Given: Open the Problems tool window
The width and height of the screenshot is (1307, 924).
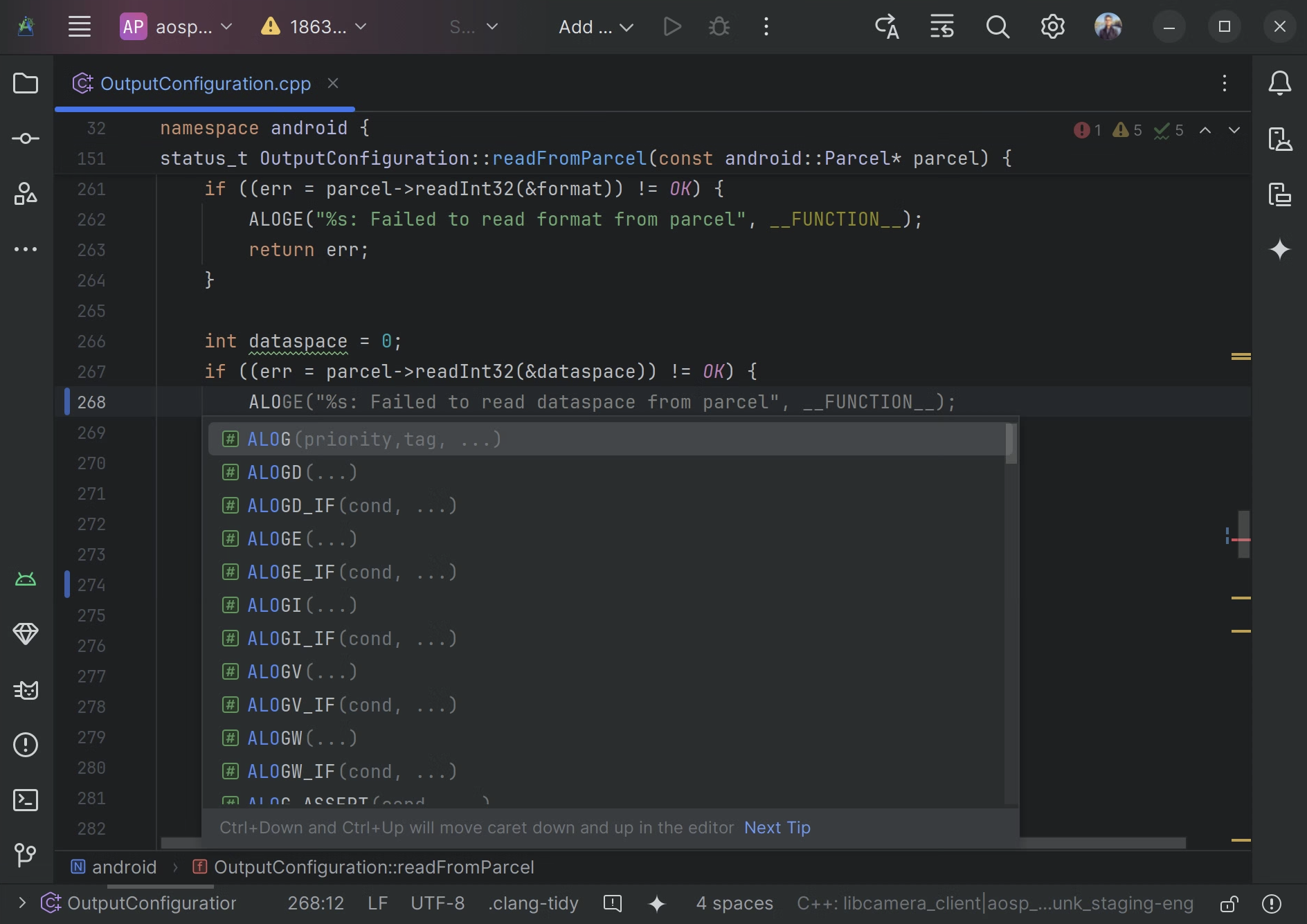Looking at the screenshot, I should coord(26,745).
